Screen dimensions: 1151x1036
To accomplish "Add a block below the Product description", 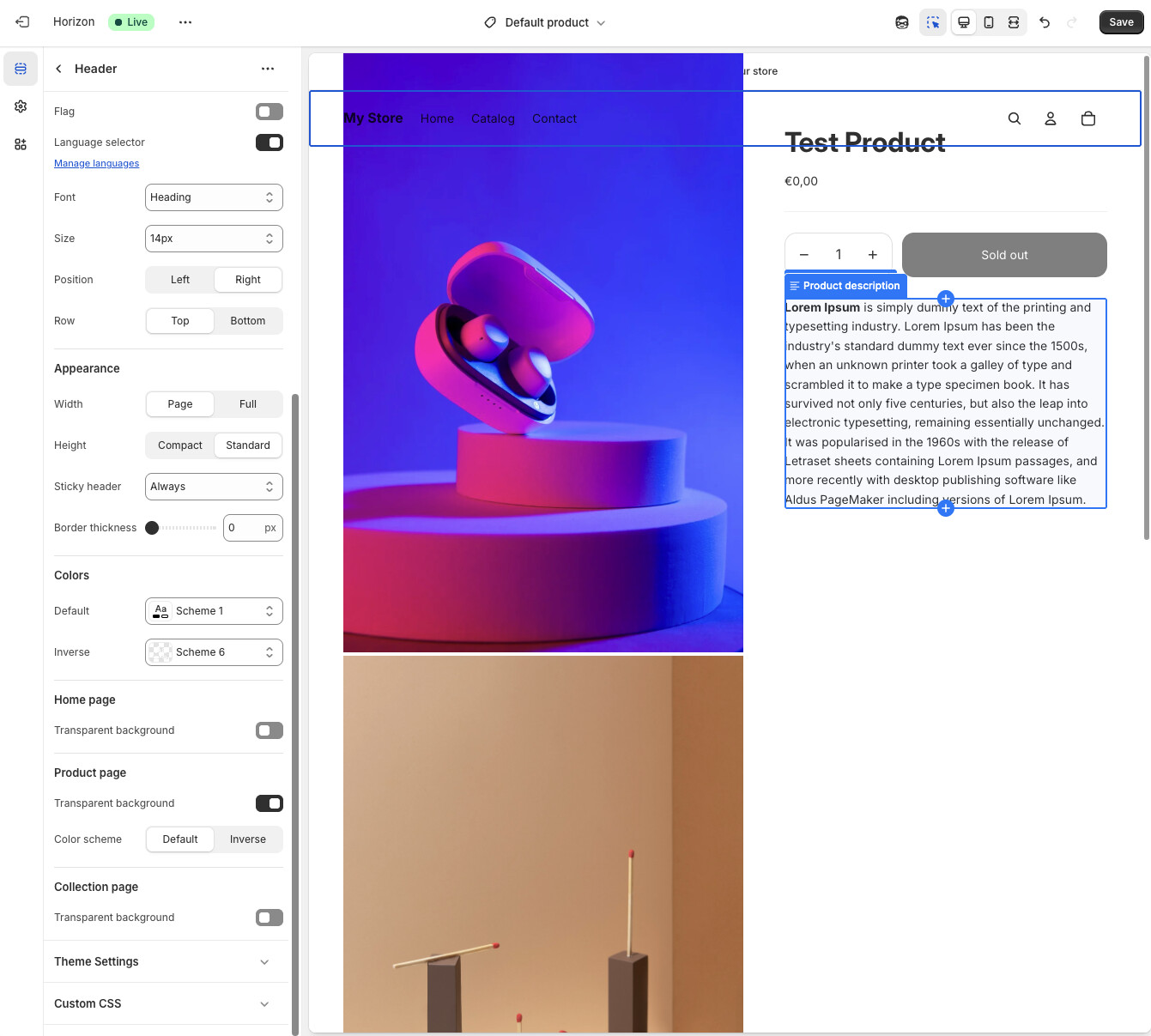I will point(946,508).
